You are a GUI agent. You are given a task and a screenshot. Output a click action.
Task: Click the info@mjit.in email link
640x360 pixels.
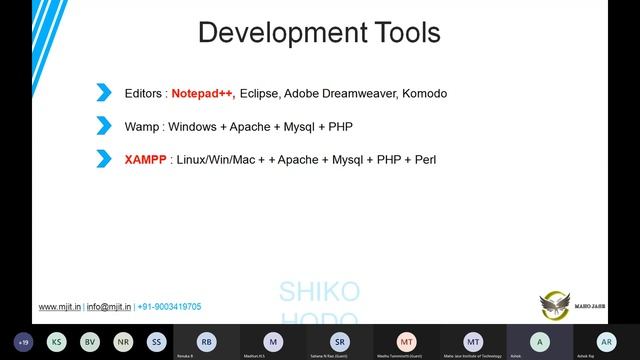109,307
